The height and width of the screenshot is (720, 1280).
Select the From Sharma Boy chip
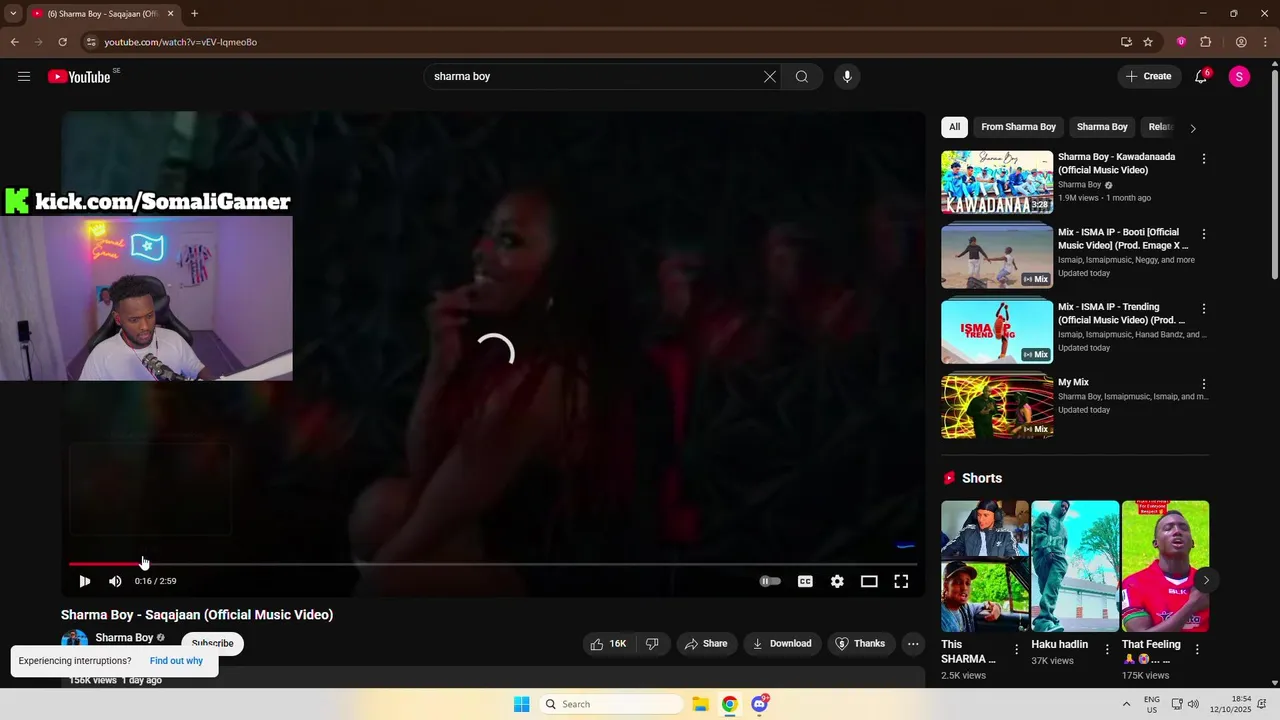pyautogui.click(x=1018, y=127)
